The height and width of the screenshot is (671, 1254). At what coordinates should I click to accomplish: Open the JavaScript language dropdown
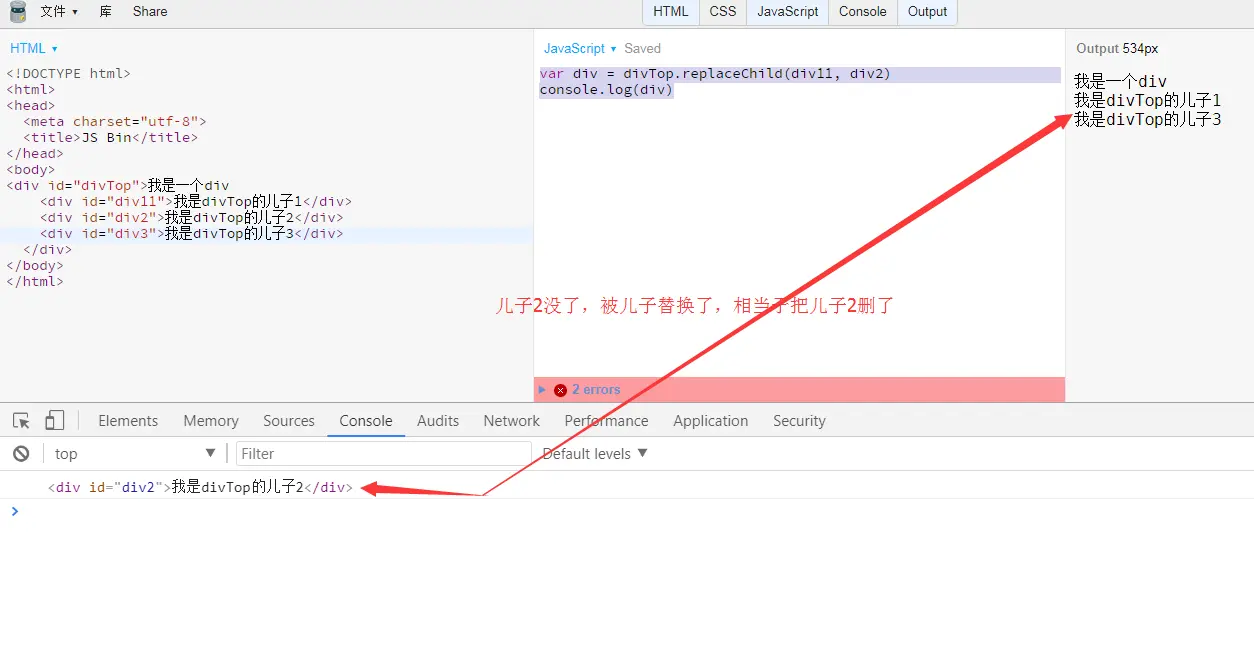pos(581,48)
